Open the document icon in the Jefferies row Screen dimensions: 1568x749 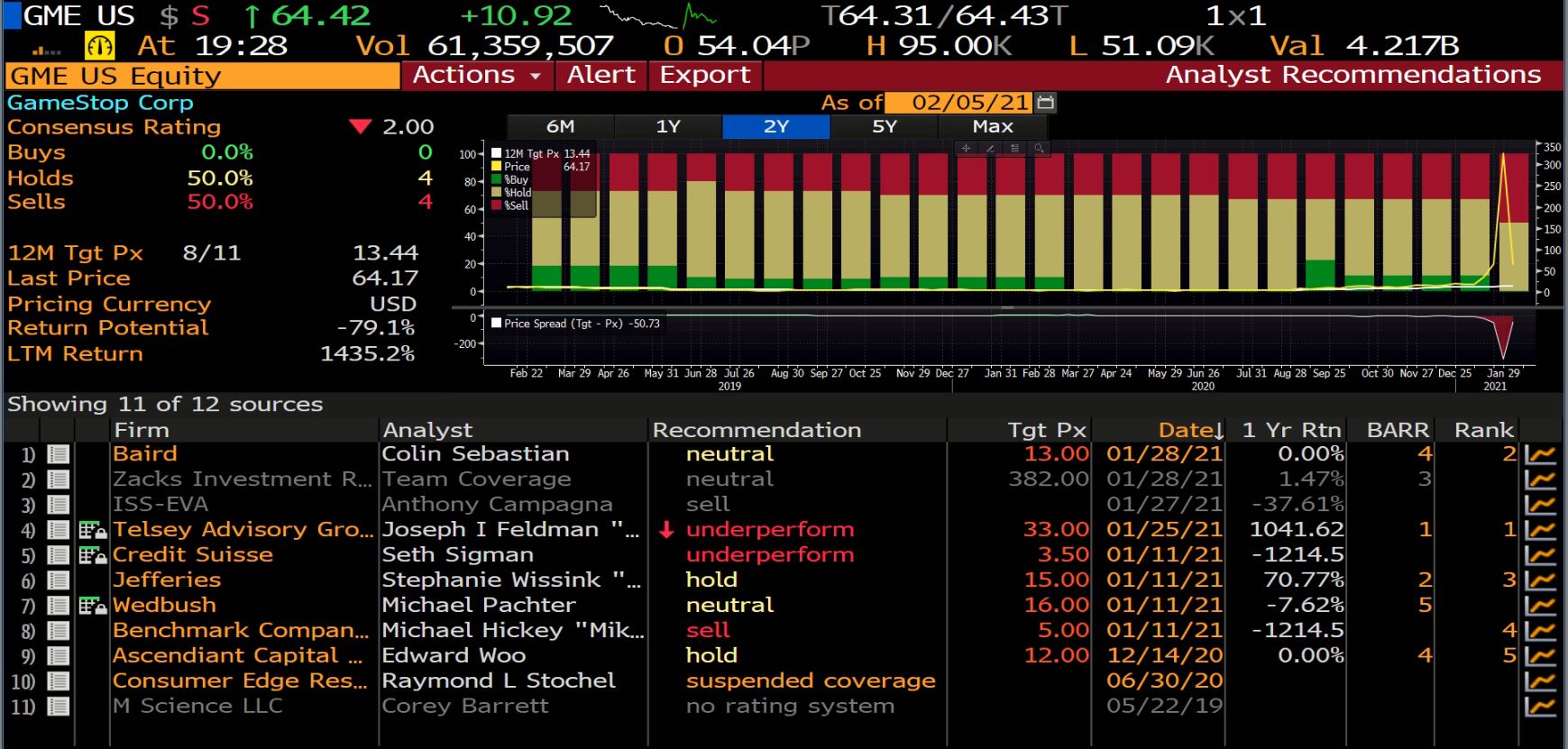click(x=58, y=580)
